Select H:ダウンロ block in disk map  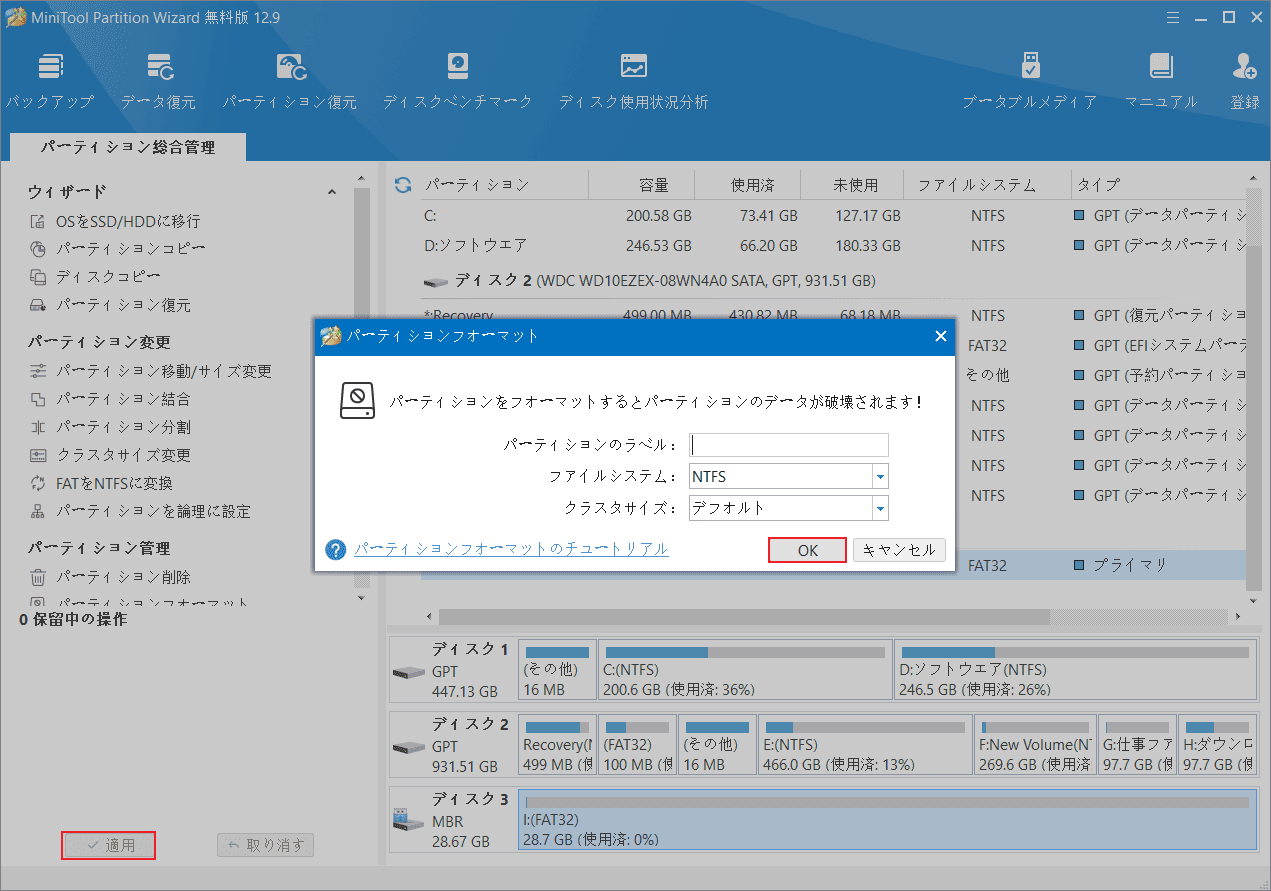(x=1217, y=744)
